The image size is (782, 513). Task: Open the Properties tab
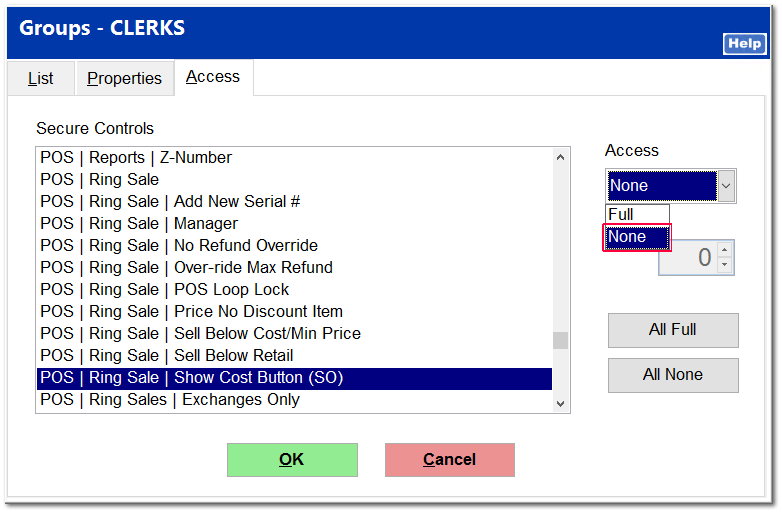124,78
